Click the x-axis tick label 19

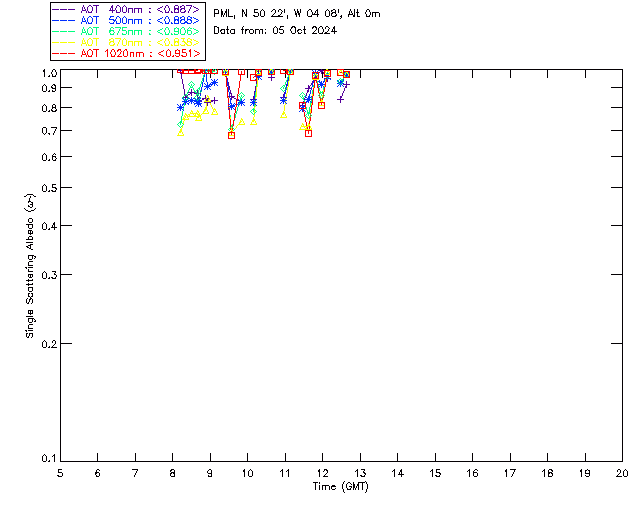tap(585, 473)
